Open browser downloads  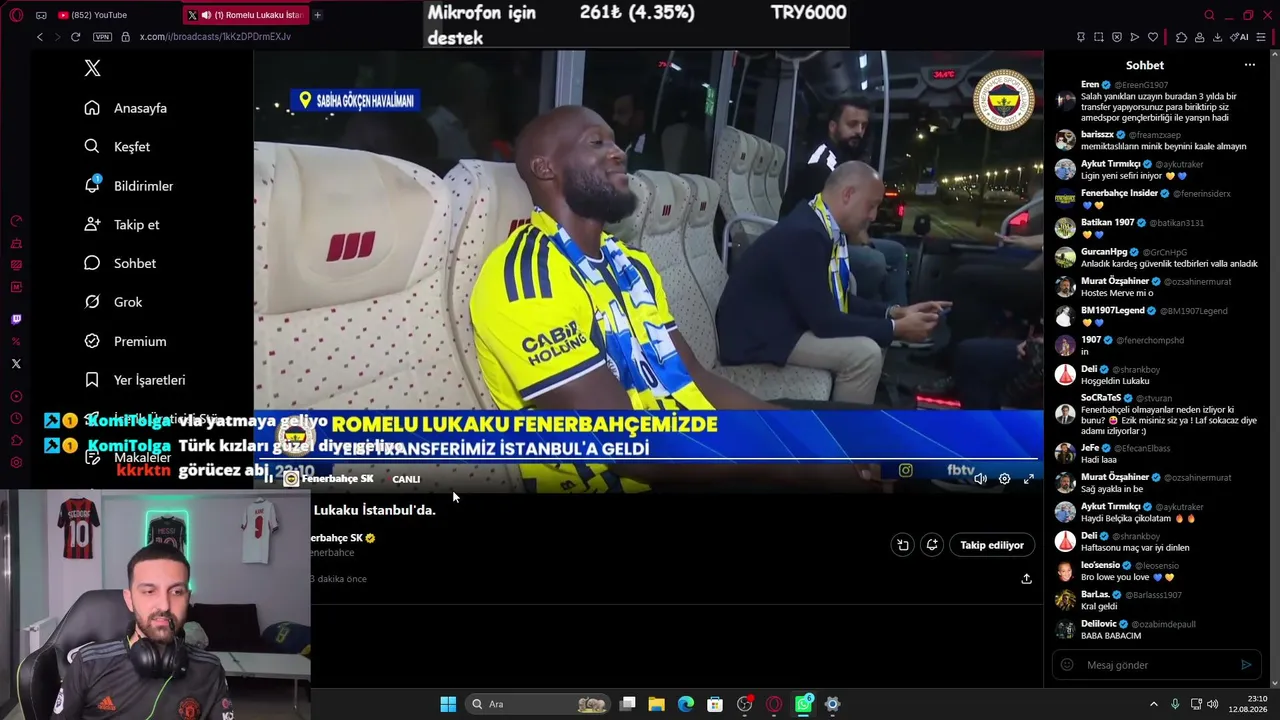(1217, 37)
